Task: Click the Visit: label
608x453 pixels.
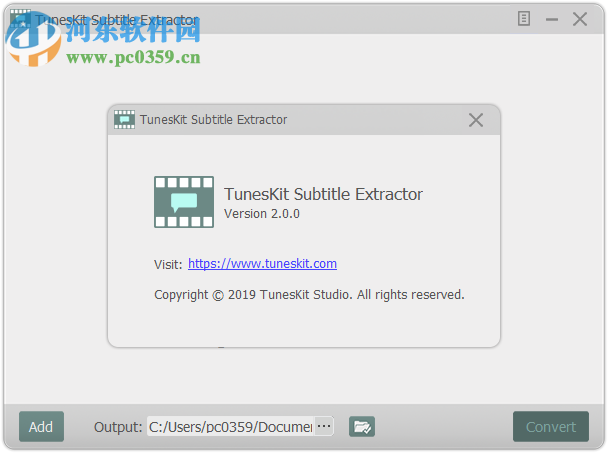Action: tap(168, 265)
